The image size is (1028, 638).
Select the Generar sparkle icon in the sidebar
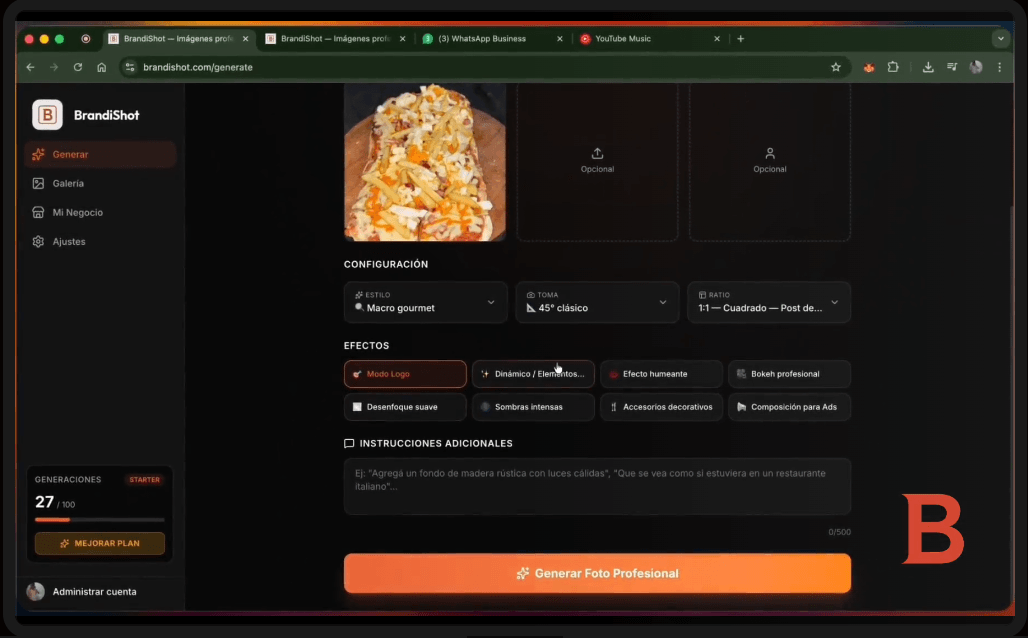pyautogui.click(x=37, y=155)
